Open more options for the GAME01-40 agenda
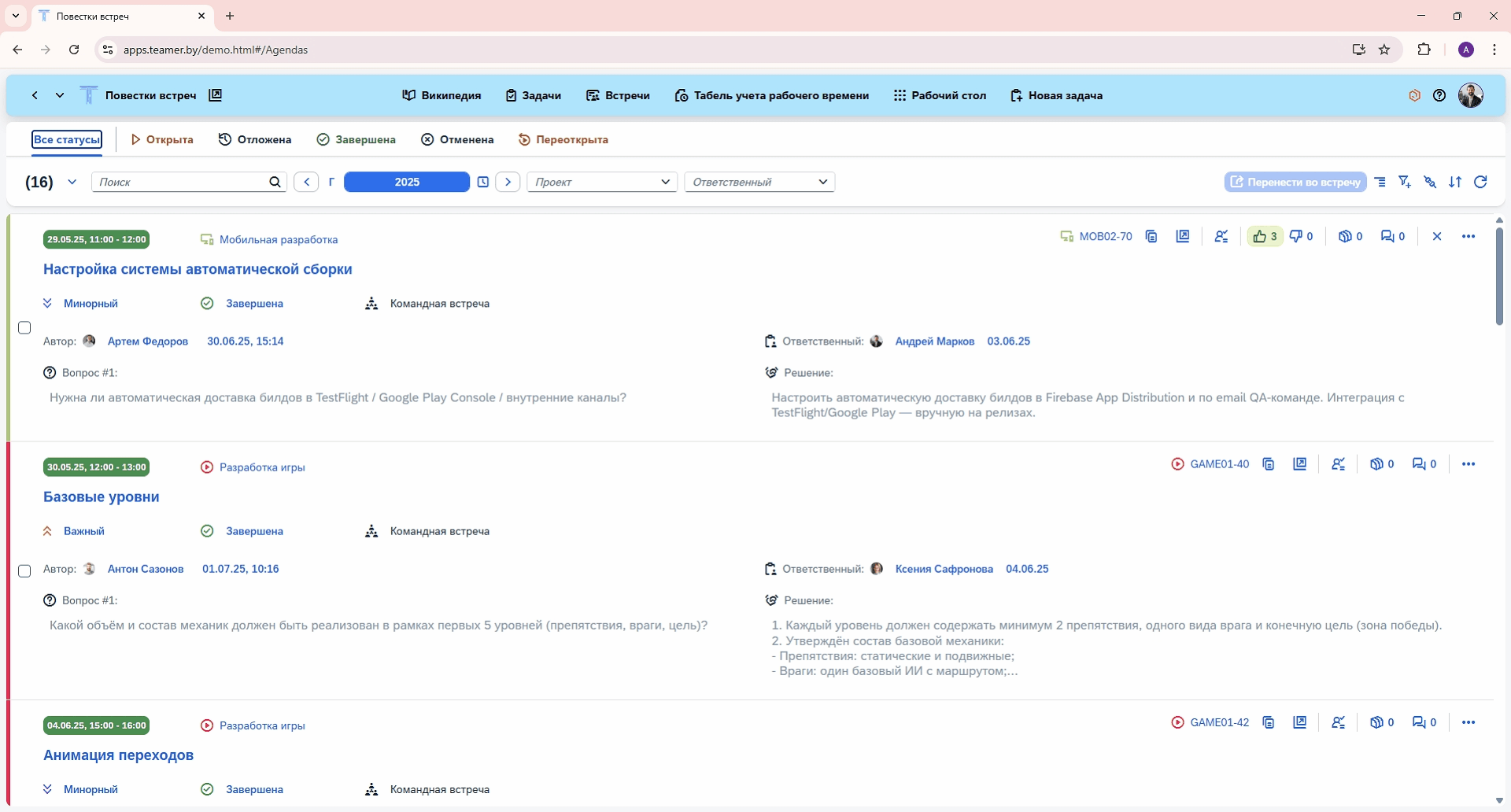 (x=1469, y=464)
